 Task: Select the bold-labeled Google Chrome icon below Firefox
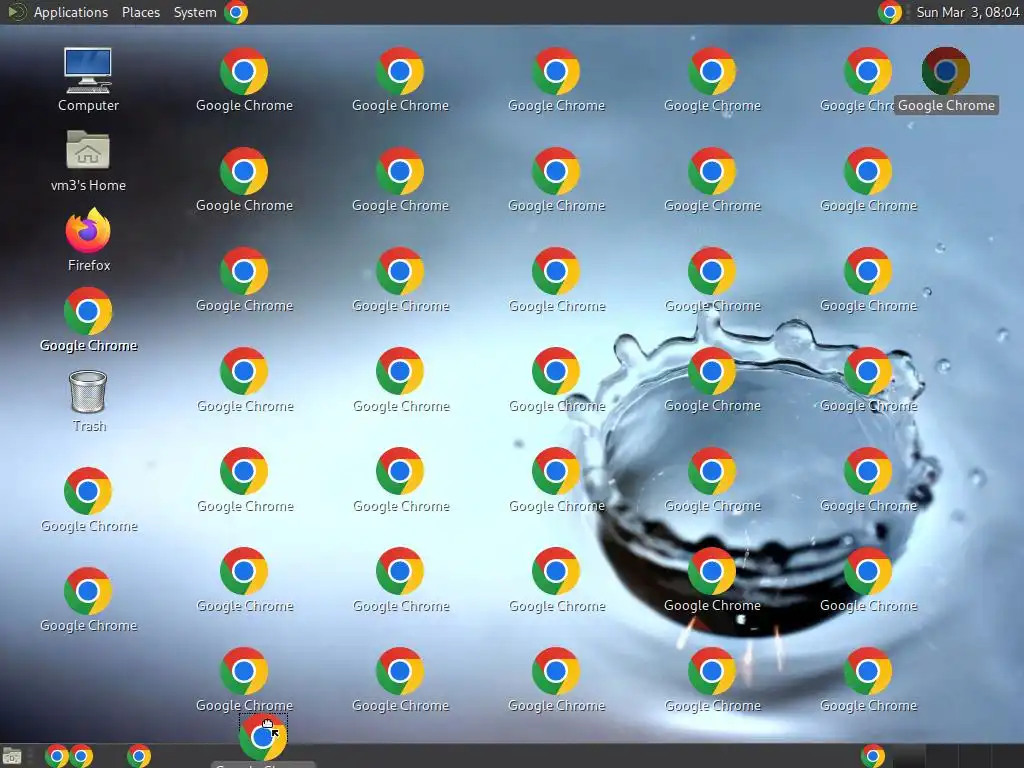(88, 320)
